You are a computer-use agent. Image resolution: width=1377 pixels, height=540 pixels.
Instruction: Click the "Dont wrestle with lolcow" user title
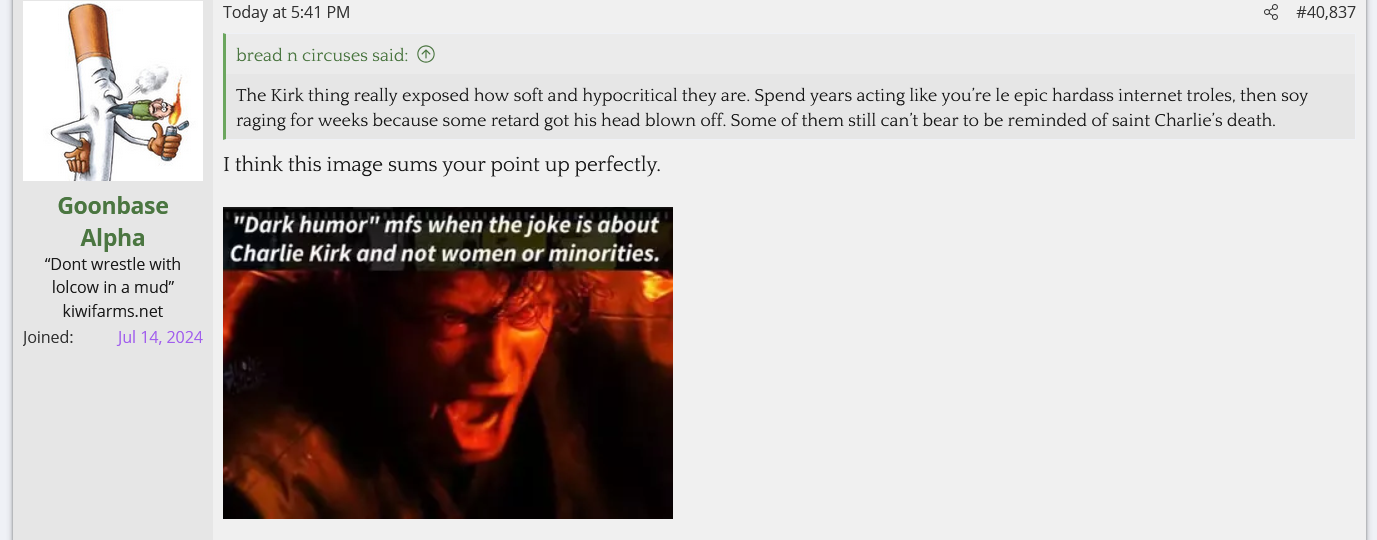[113, 276]
